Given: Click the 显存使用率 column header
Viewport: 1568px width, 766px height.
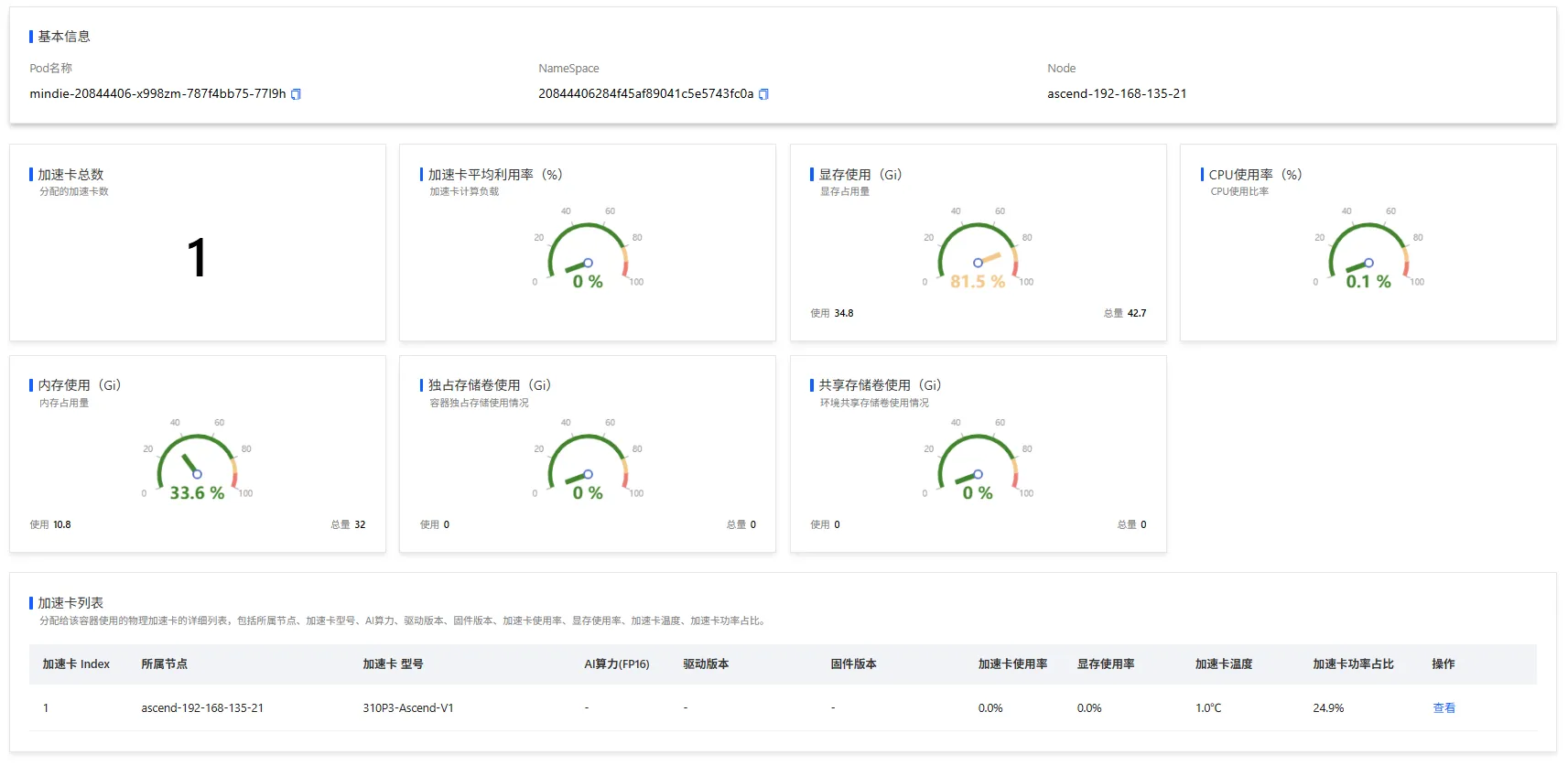Looking at the screenshot, I should click(1106, 664).
